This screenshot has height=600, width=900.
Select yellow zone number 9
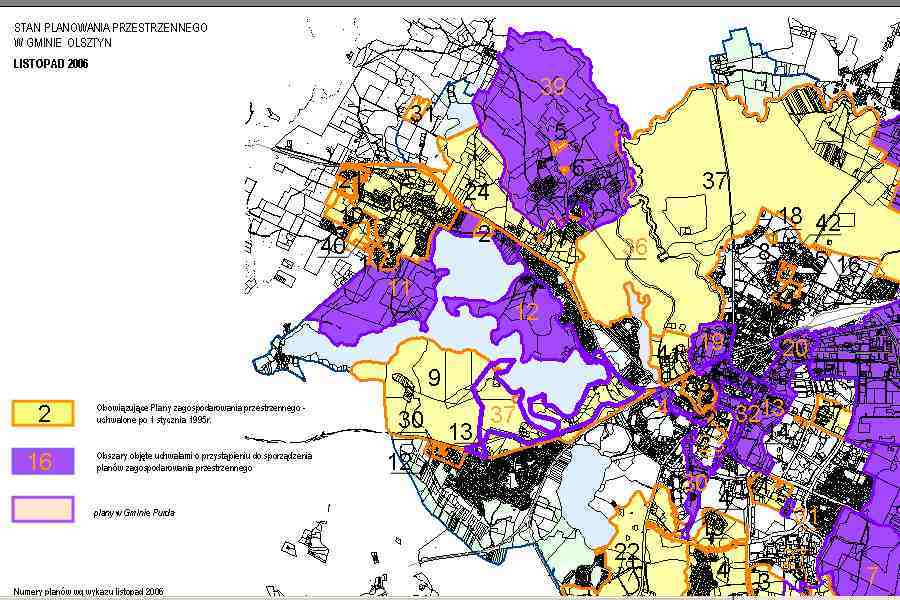(434, 378)
